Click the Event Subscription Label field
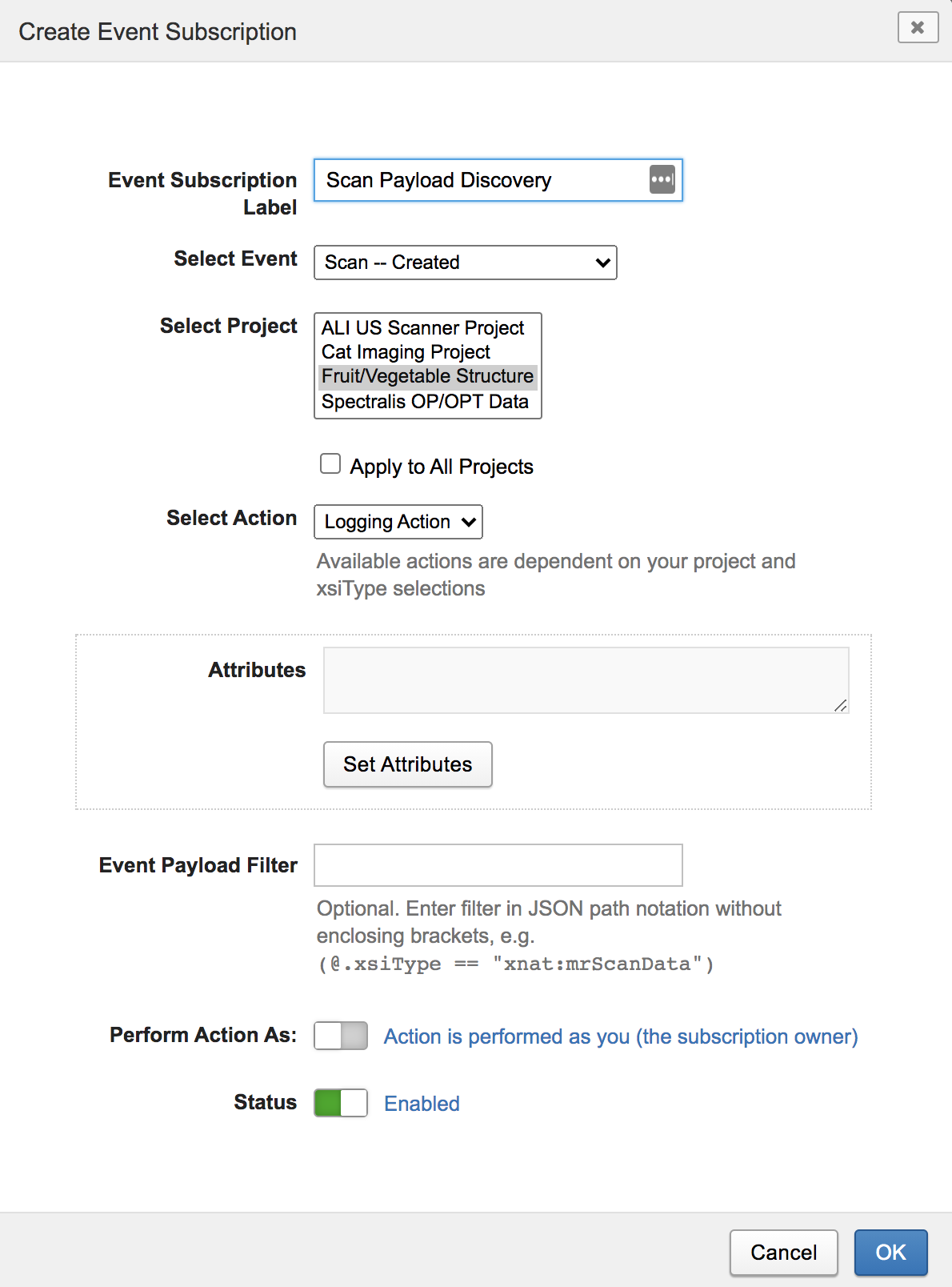This screenshot has width=952, height=1287. coord(480,180)
